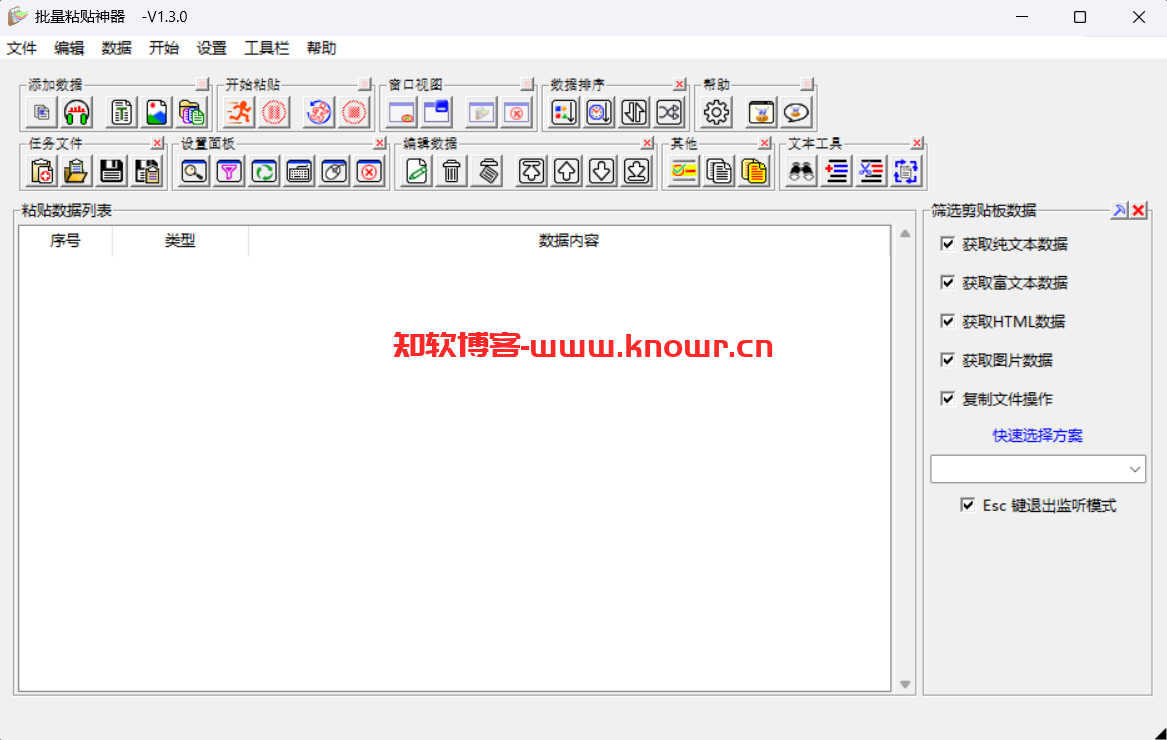Click the shuffle random order icon
The image size is (1167, 740).
click(669, 112)
